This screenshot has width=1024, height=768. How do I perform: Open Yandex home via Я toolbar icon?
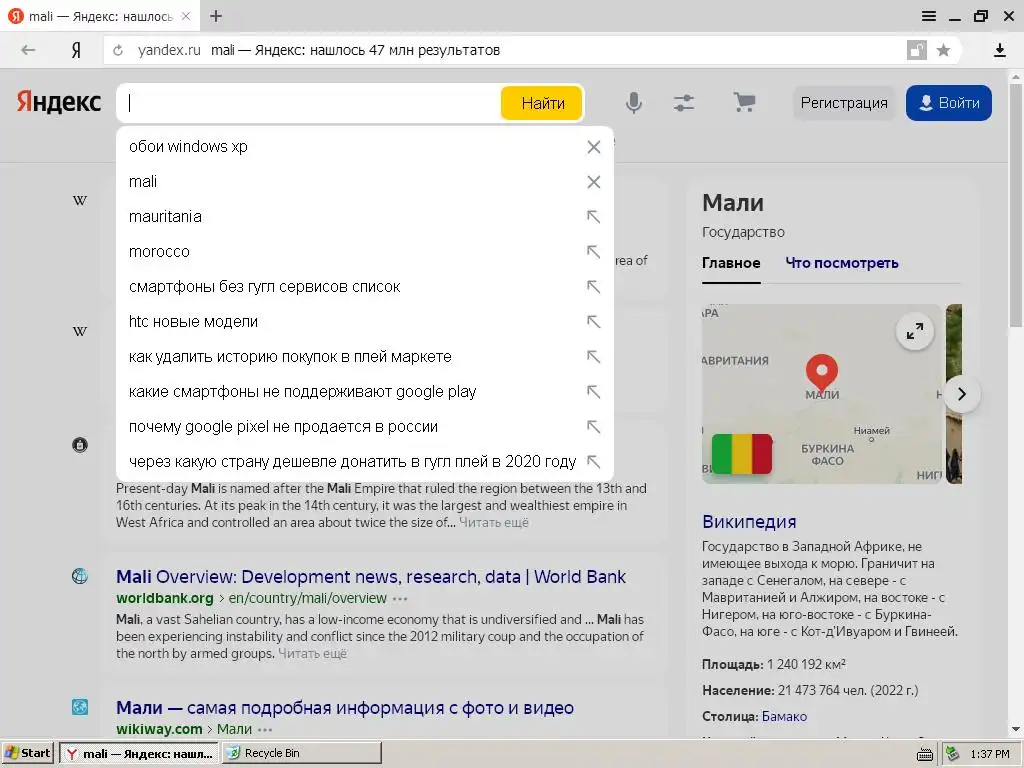pos(76,50)
